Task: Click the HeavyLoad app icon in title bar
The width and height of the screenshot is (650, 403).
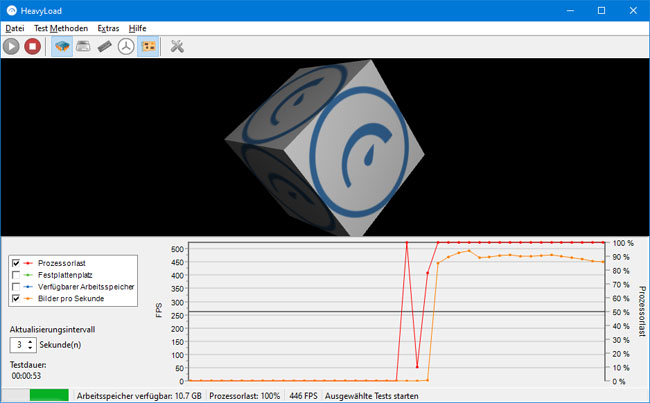Action: tap(11, 11)
